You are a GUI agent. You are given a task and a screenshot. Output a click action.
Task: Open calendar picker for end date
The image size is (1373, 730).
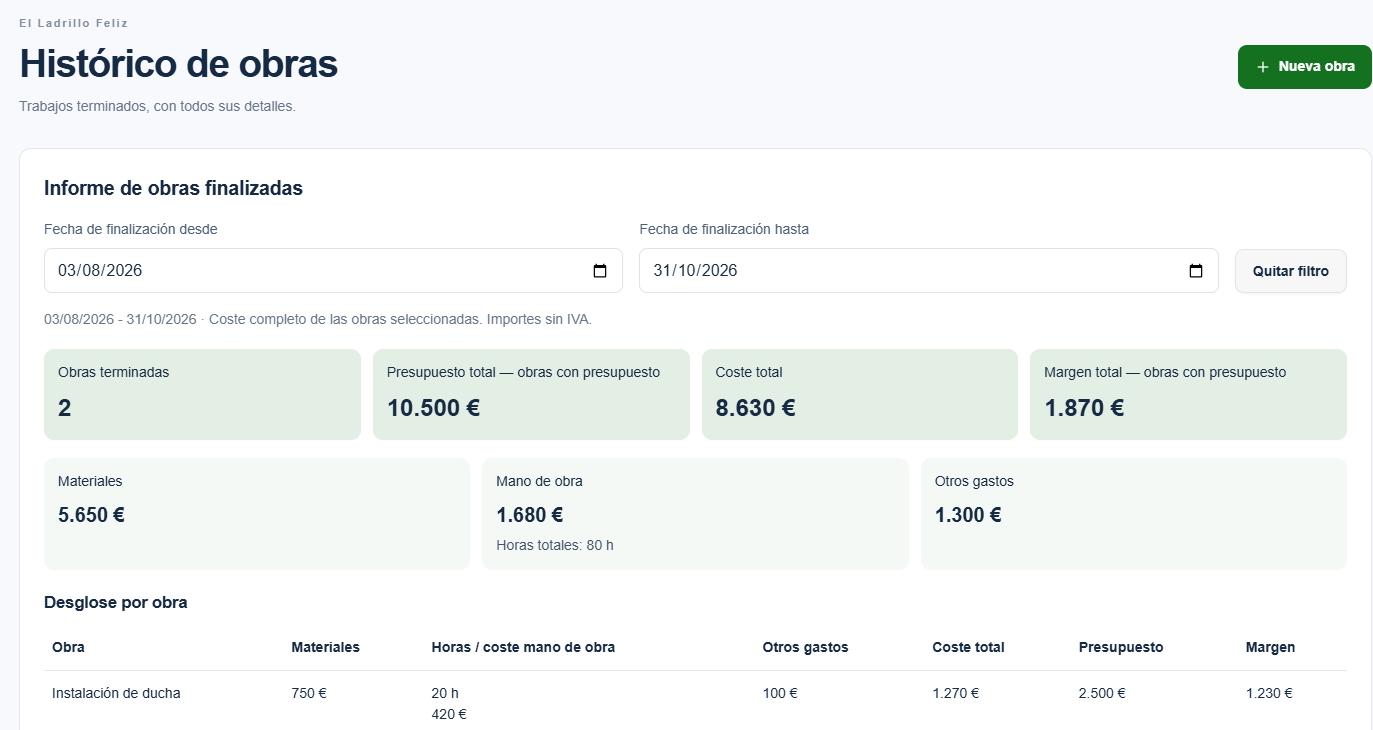pos(1195,271)
